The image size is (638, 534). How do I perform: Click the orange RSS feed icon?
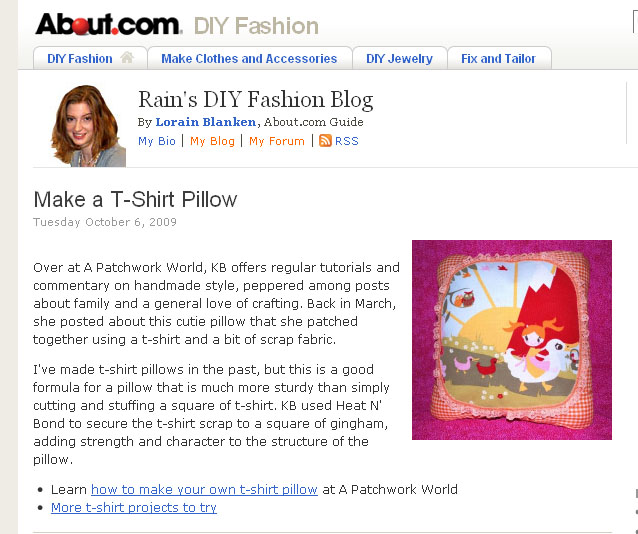(325, 141)
